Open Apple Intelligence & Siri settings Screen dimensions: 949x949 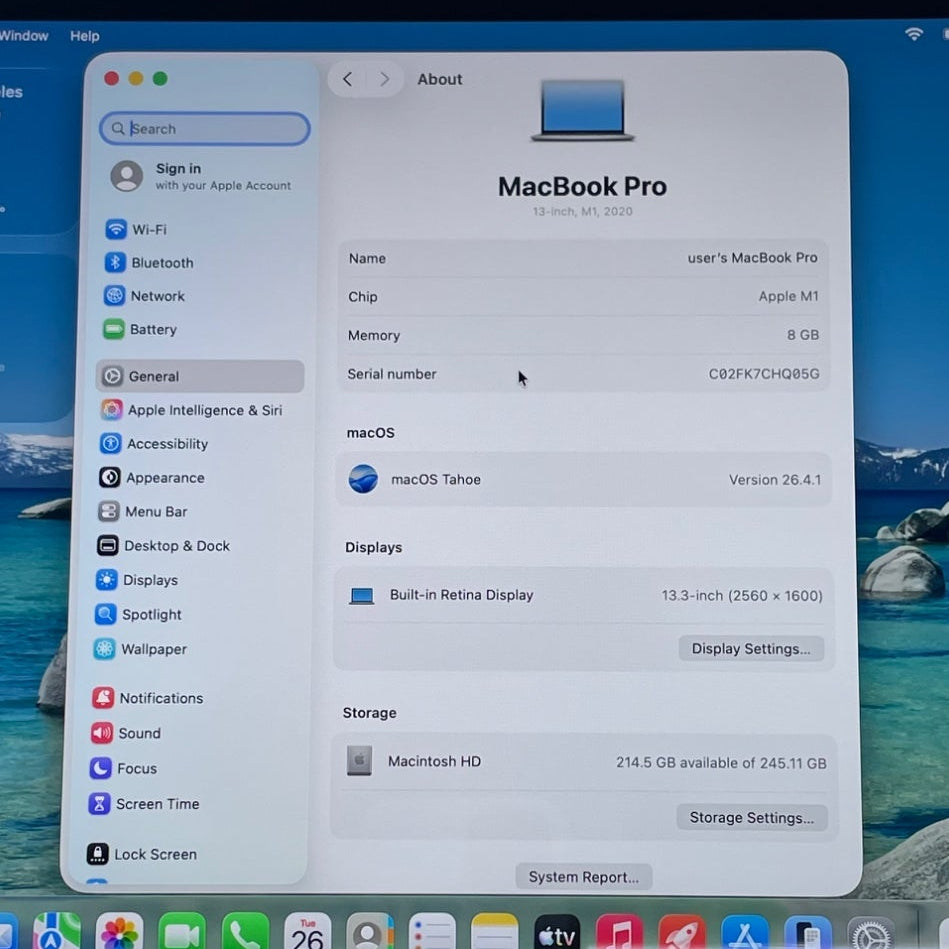[191, 410]
